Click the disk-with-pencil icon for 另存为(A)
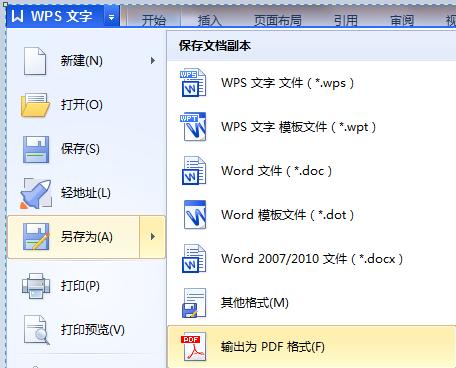Viewport: 456px width, 368px height. (36, 237)
